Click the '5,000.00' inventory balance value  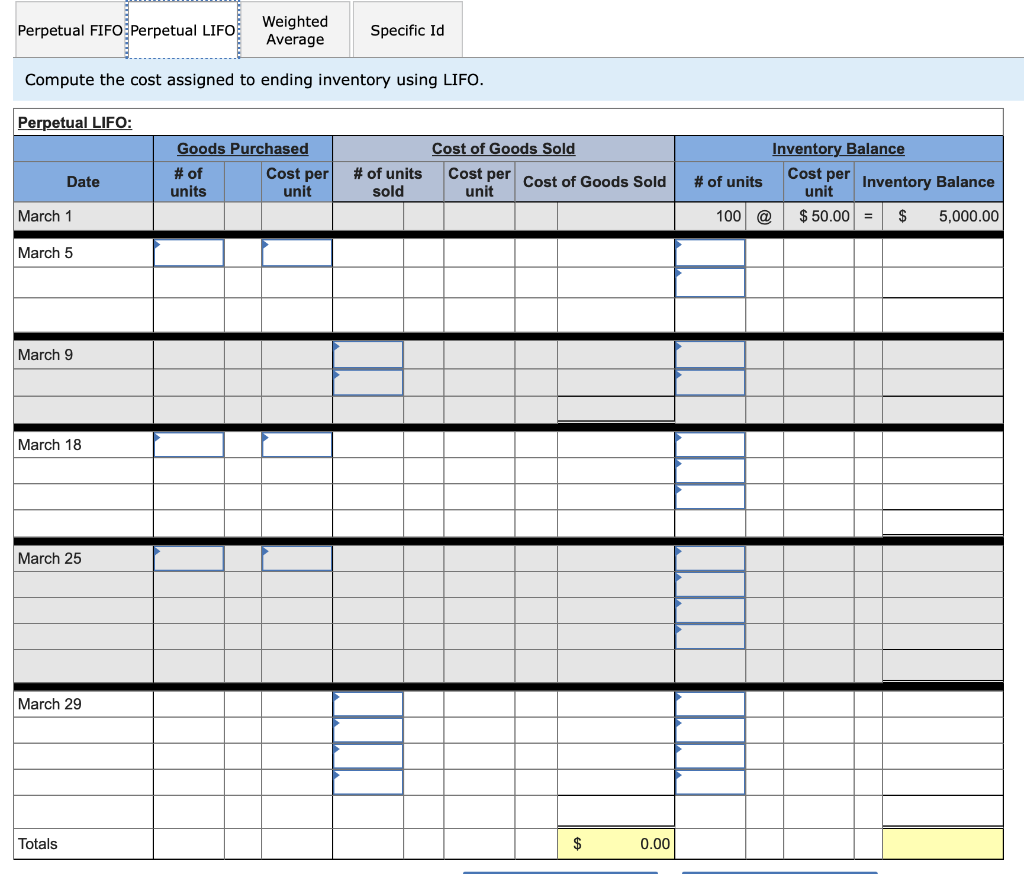pos(968,216)
